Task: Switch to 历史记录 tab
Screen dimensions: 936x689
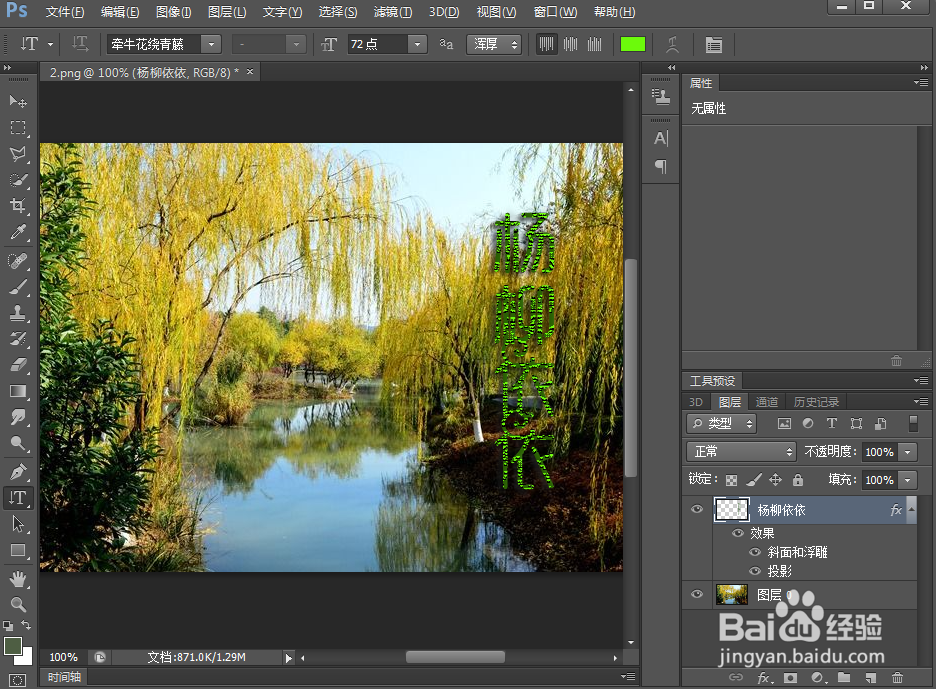Action: coord(816,402)
